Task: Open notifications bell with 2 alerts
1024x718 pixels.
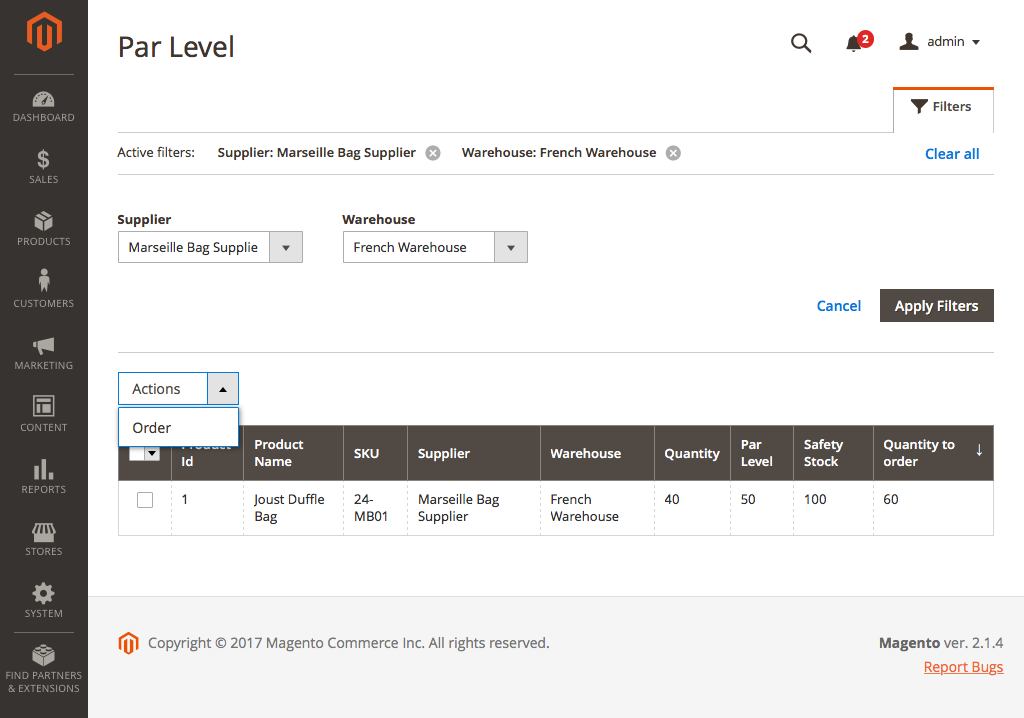Action: (x=858, y=42)
